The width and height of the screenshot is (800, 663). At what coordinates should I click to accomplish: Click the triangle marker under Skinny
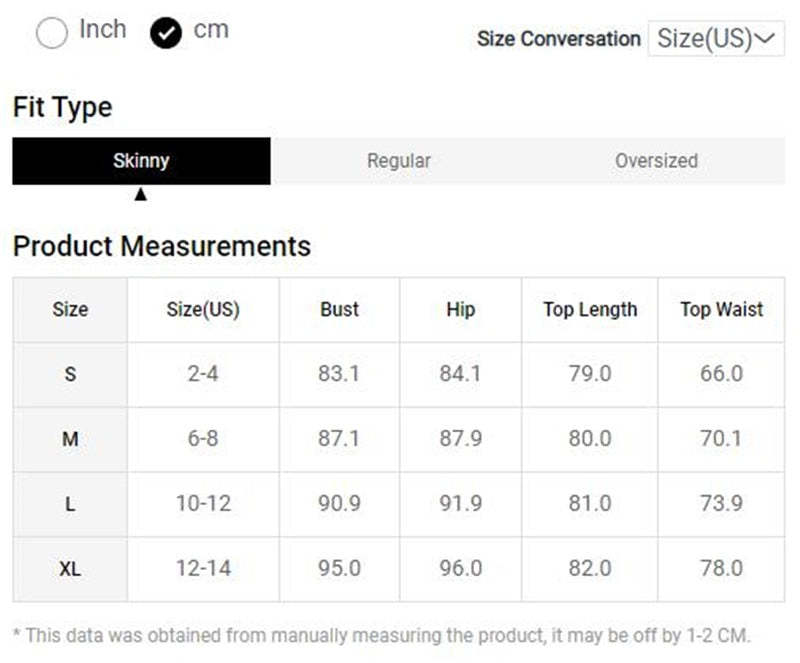tap(141, 195)
